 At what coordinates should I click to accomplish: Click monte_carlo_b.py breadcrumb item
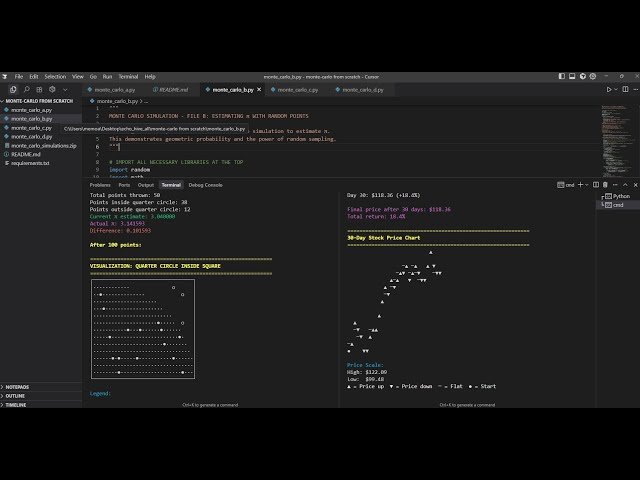117,101
